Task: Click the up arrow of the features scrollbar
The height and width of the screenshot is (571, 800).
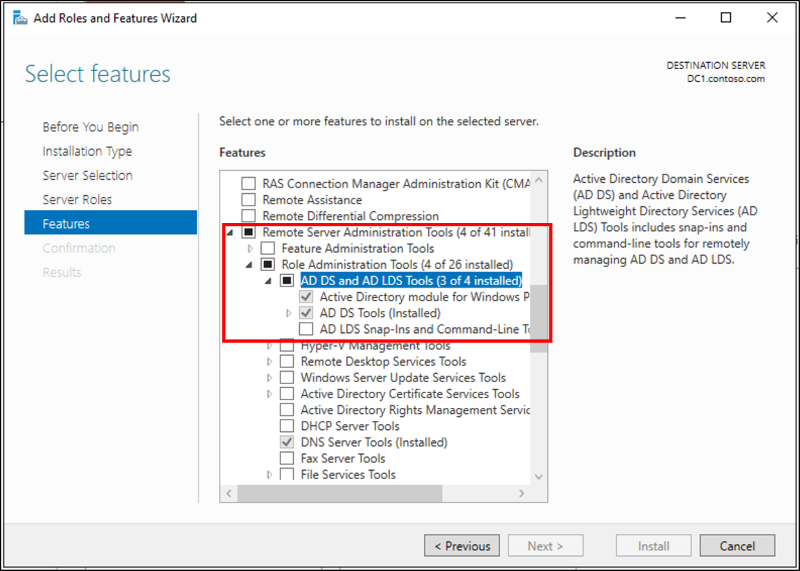Action: click(539, 180)
